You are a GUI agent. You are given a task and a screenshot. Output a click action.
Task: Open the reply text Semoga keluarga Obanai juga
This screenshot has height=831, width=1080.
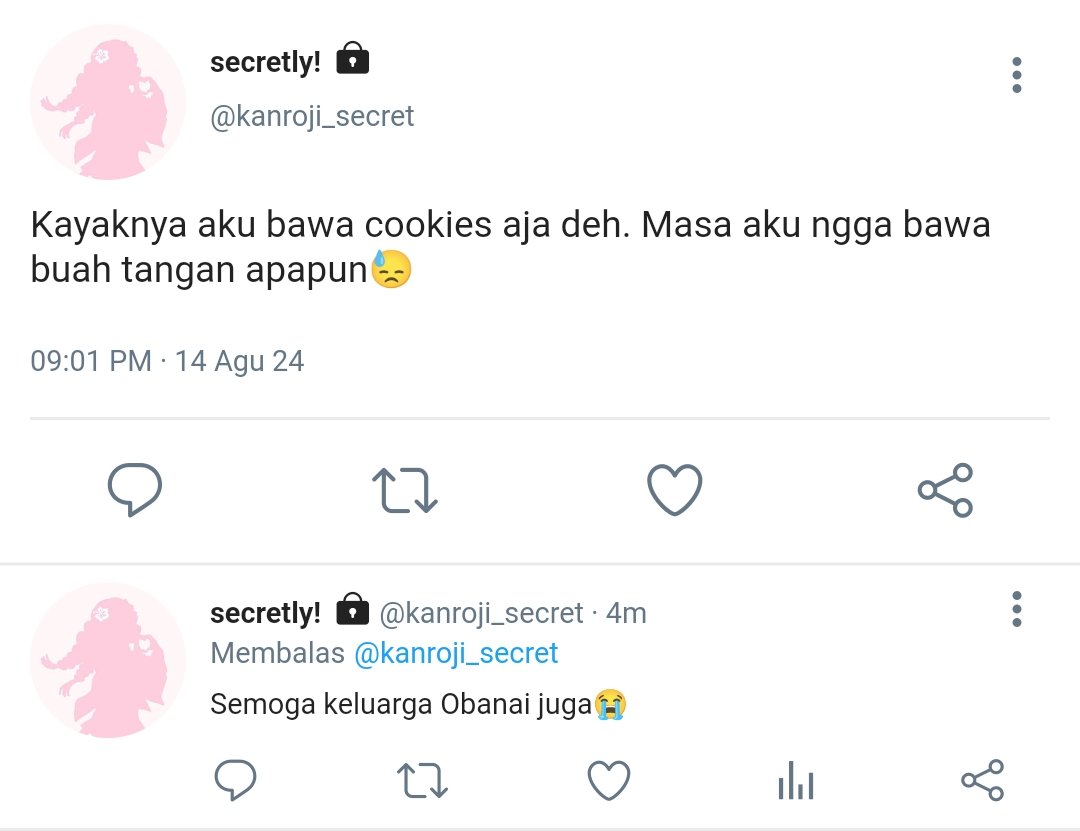coord(419,704)
